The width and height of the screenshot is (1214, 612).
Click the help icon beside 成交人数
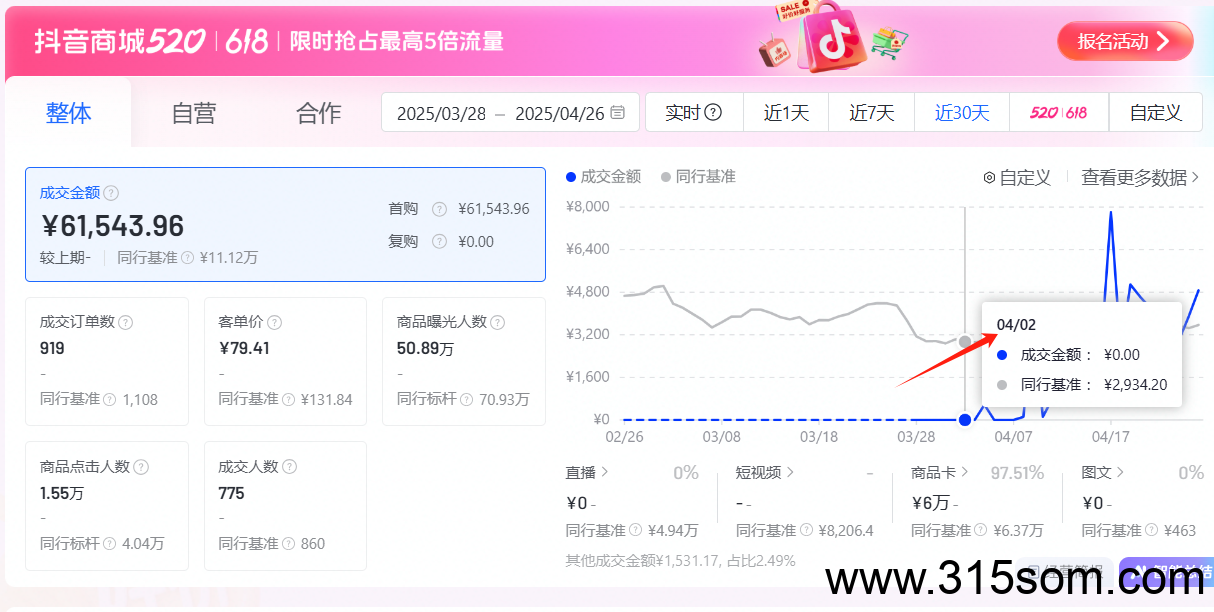[289, 467]
